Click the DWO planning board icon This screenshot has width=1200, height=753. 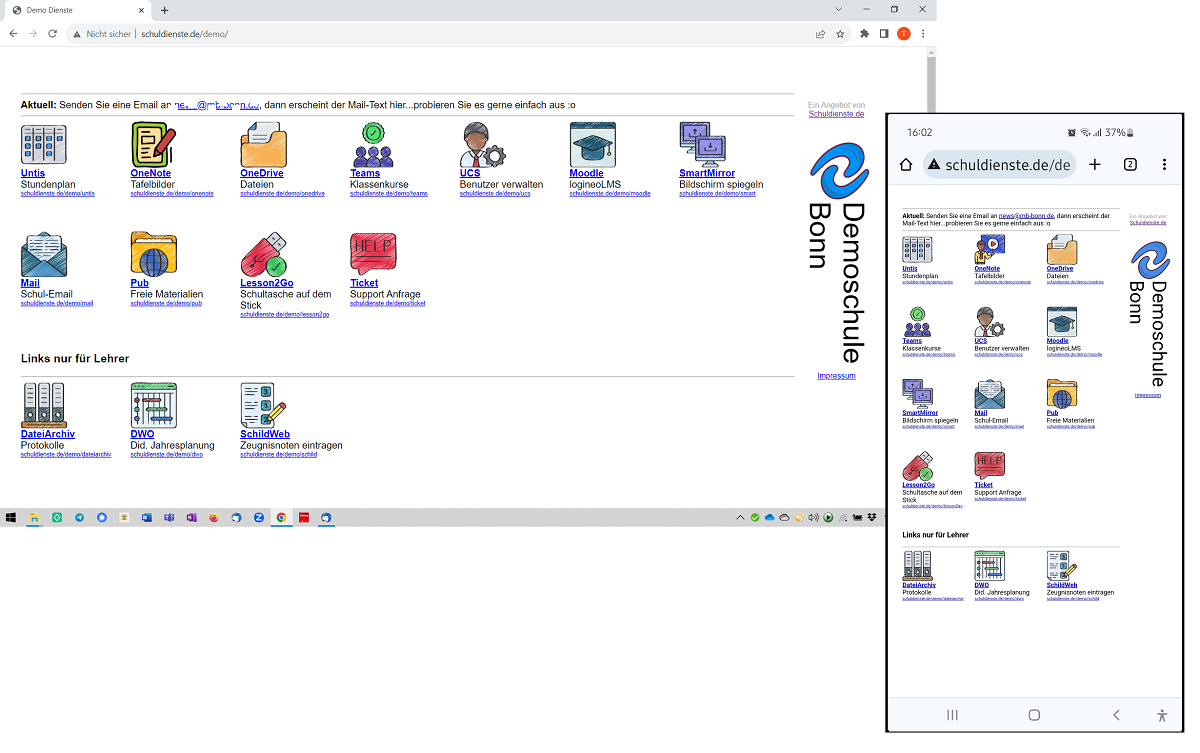153,406
